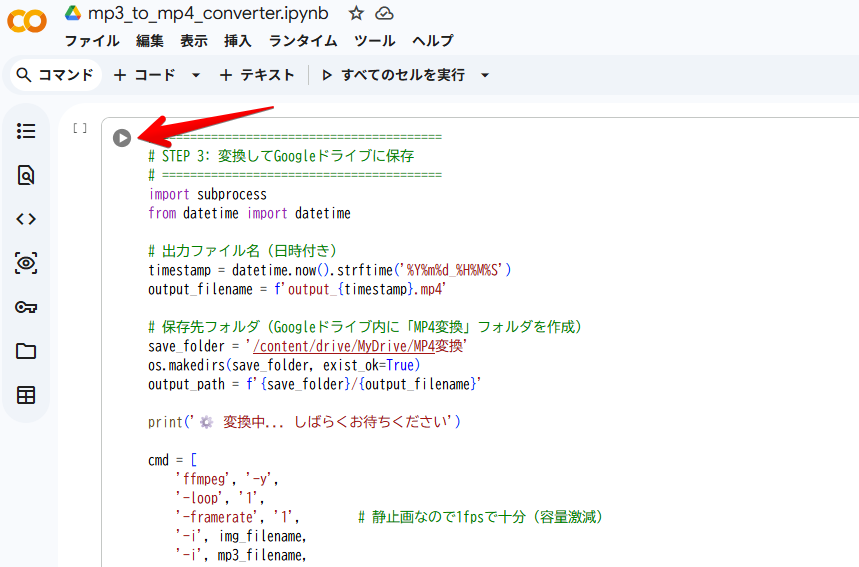Expand the run-all options dropdown arrow
The width and height of the screenshot is (859, 567).
pos(485,75)
